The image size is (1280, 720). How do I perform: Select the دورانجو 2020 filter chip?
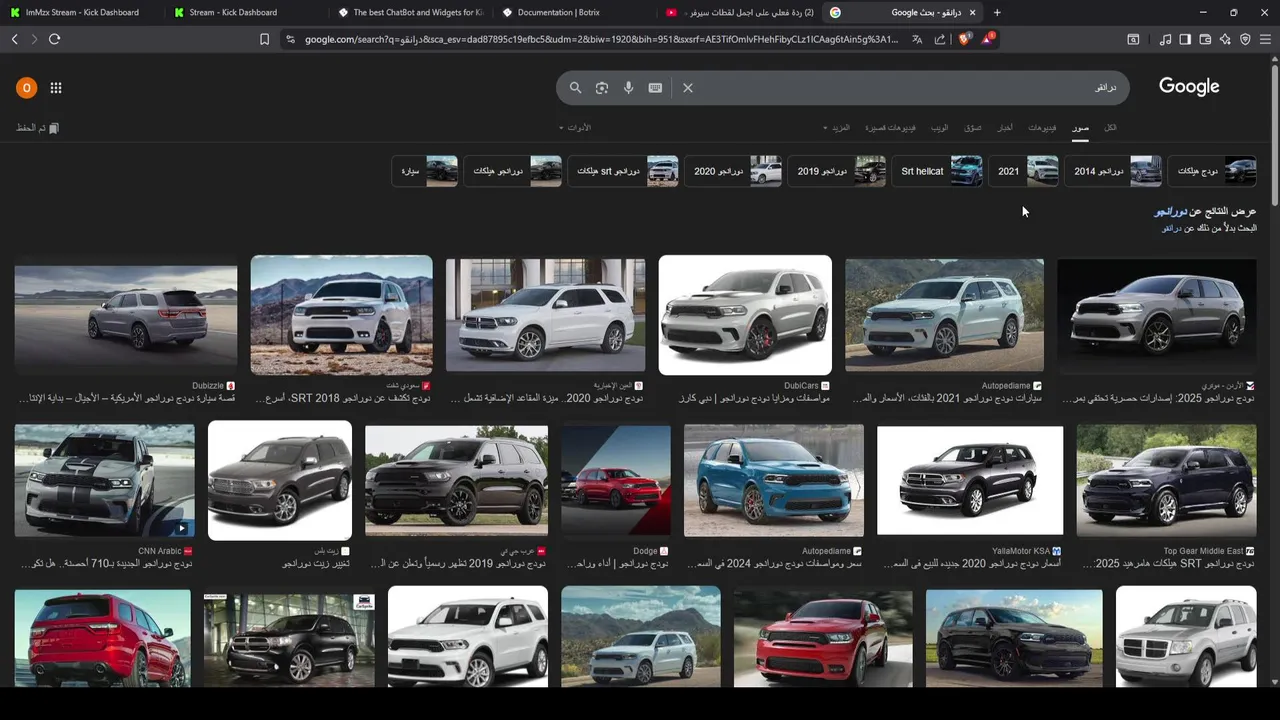click(733, 171)
